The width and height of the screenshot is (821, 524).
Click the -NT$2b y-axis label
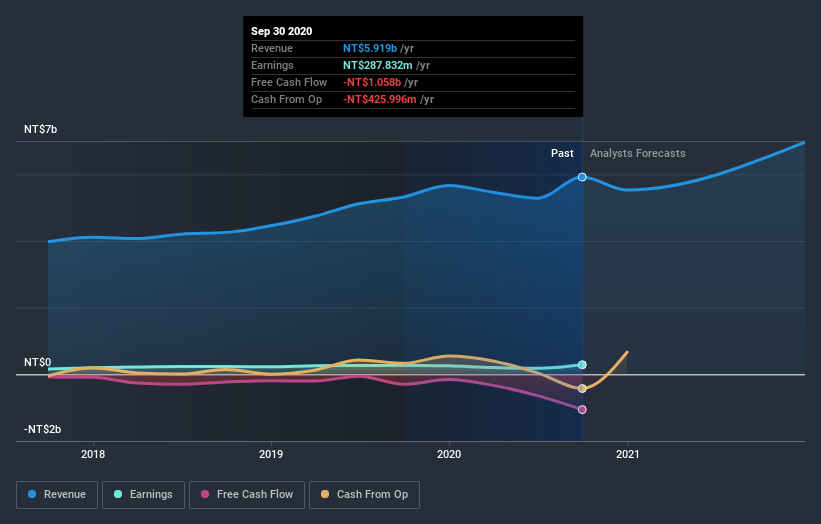[41, 429]
